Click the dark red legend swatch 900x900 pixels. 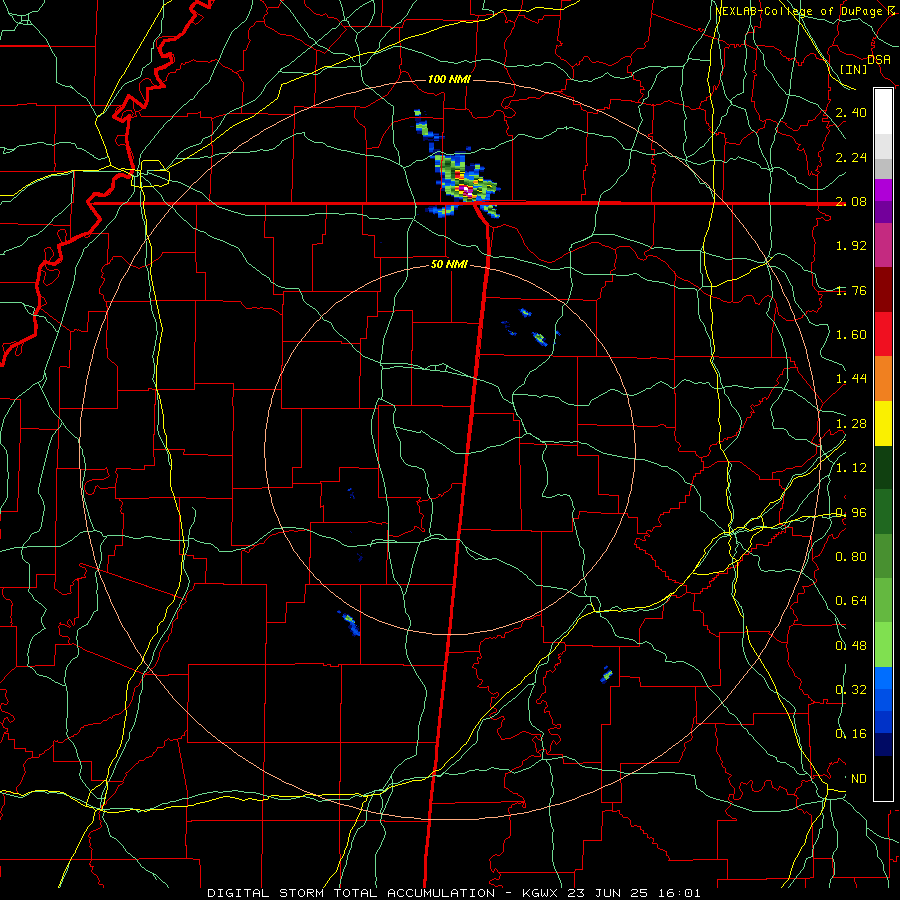883,290
